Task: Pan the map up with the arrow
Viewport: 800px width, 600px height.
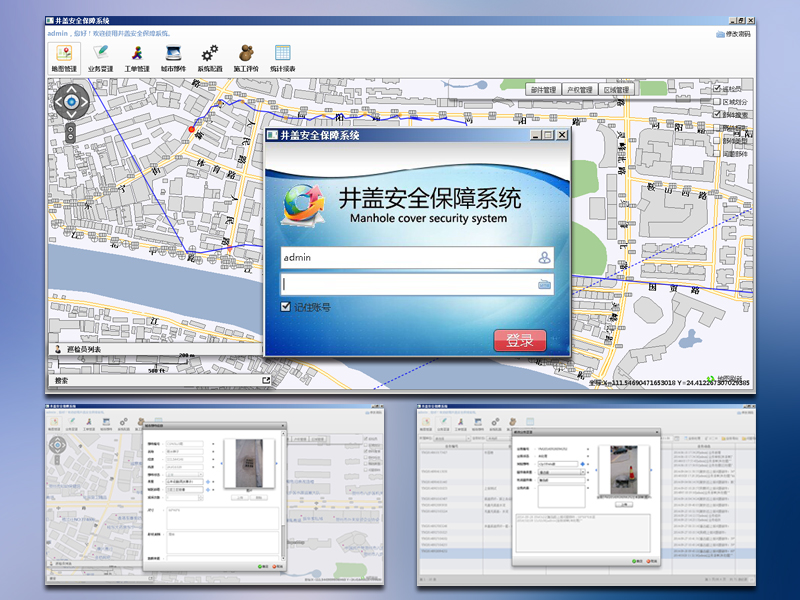Action: point(71,90)
